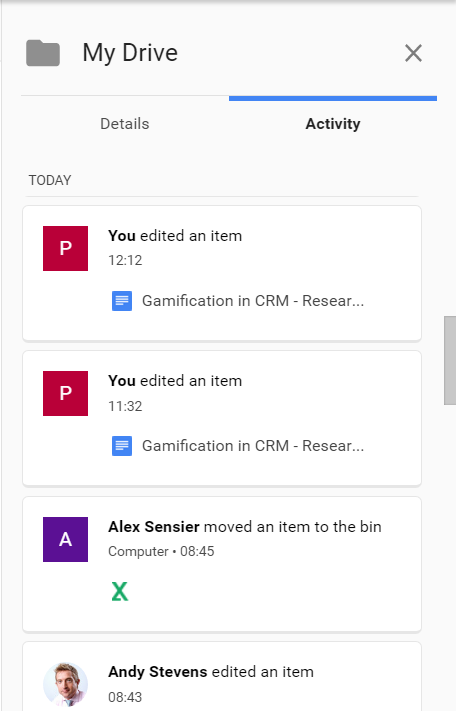The image size is (458, 714).
Task: Click Alex Sensier's purple A avatar
Action: point(66,541)
